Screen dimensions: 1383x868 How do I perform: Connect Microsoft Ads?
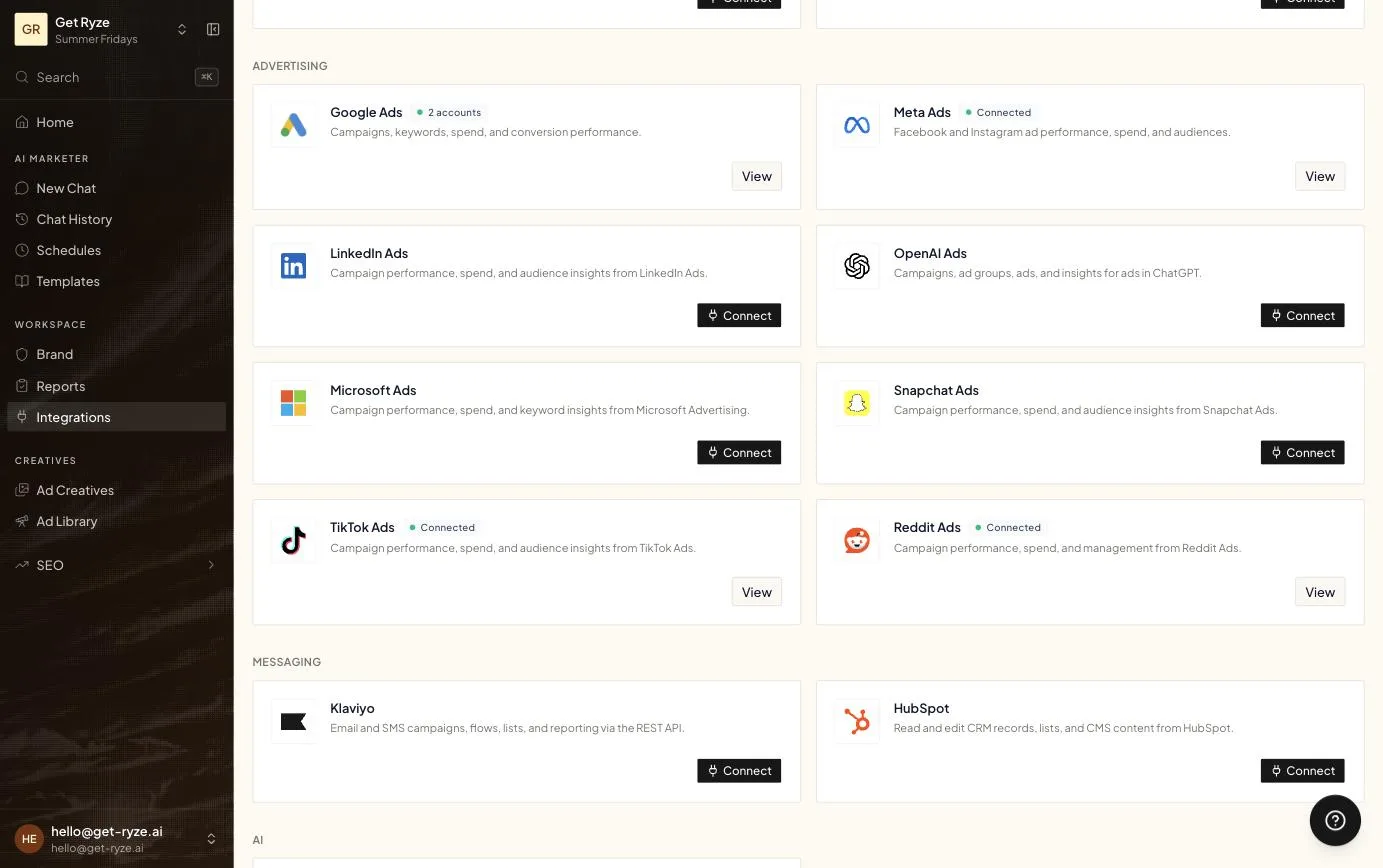point(739,452)
